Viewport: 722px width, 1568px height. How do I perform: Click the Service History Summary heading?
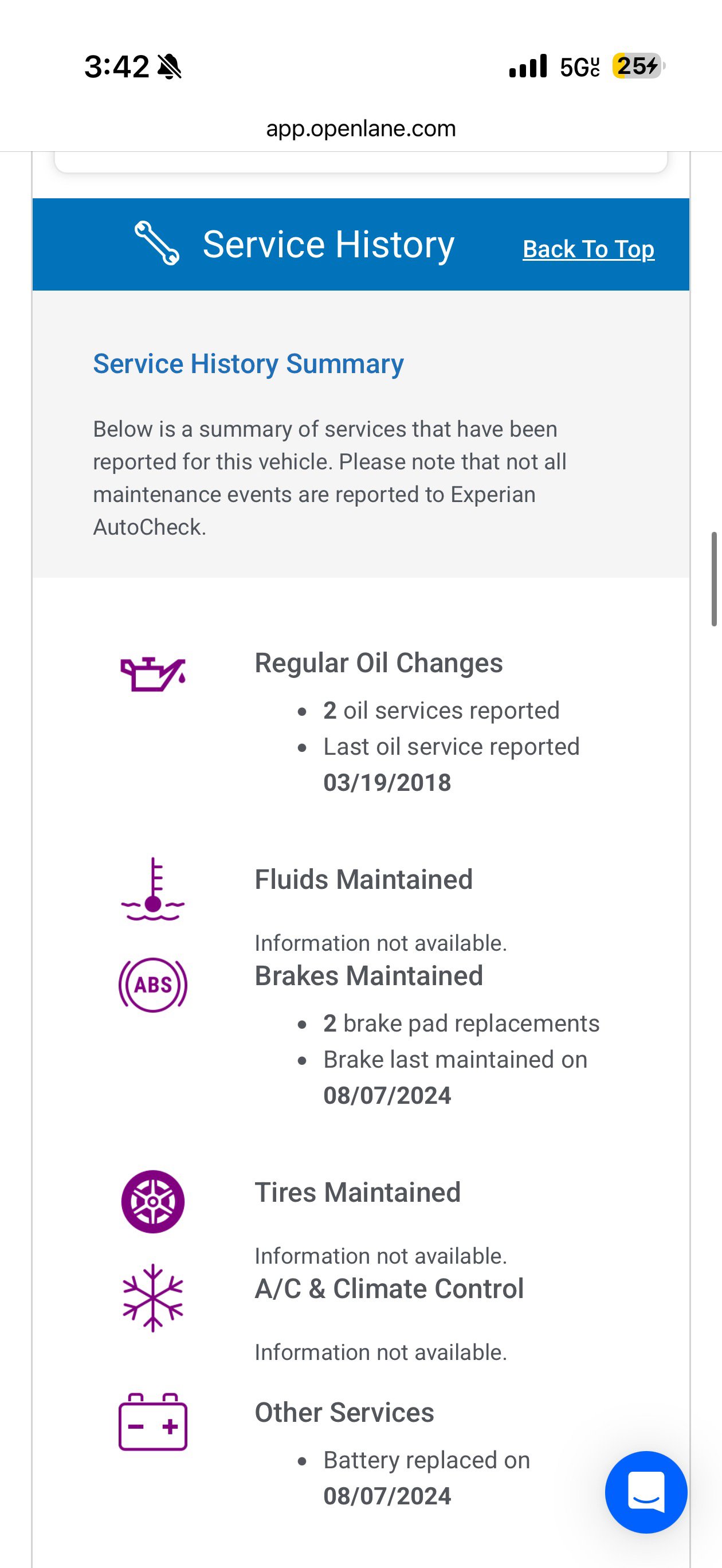(248, 364)
